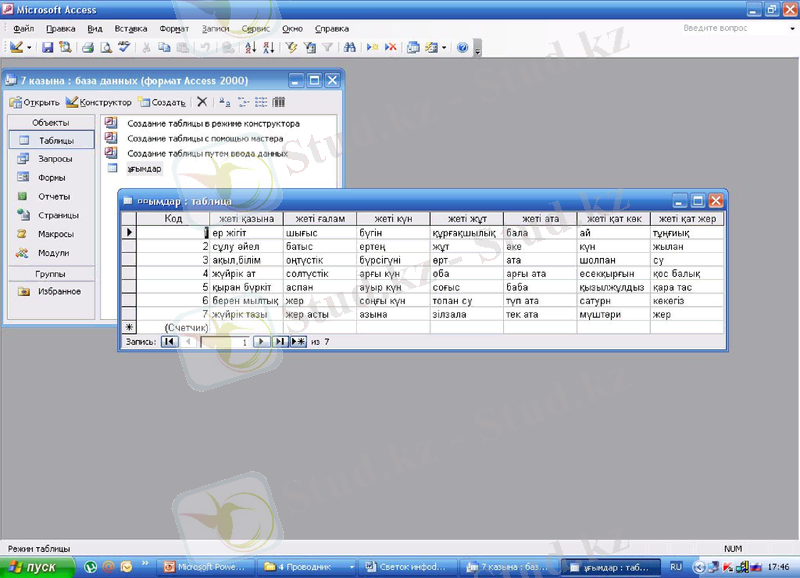Open Microsoft Access Help icon

click(462, 47)
